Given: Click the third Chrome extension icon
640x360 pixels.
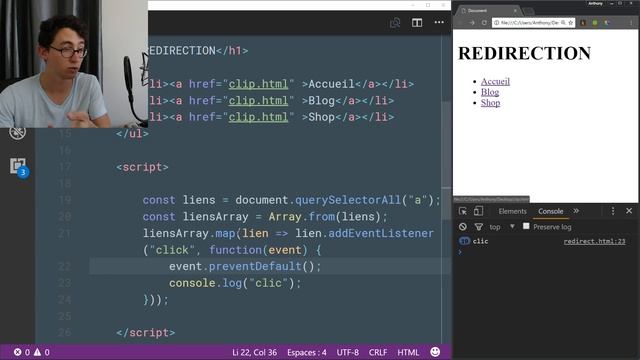Looking at the screenshot, I should [607, 23].
